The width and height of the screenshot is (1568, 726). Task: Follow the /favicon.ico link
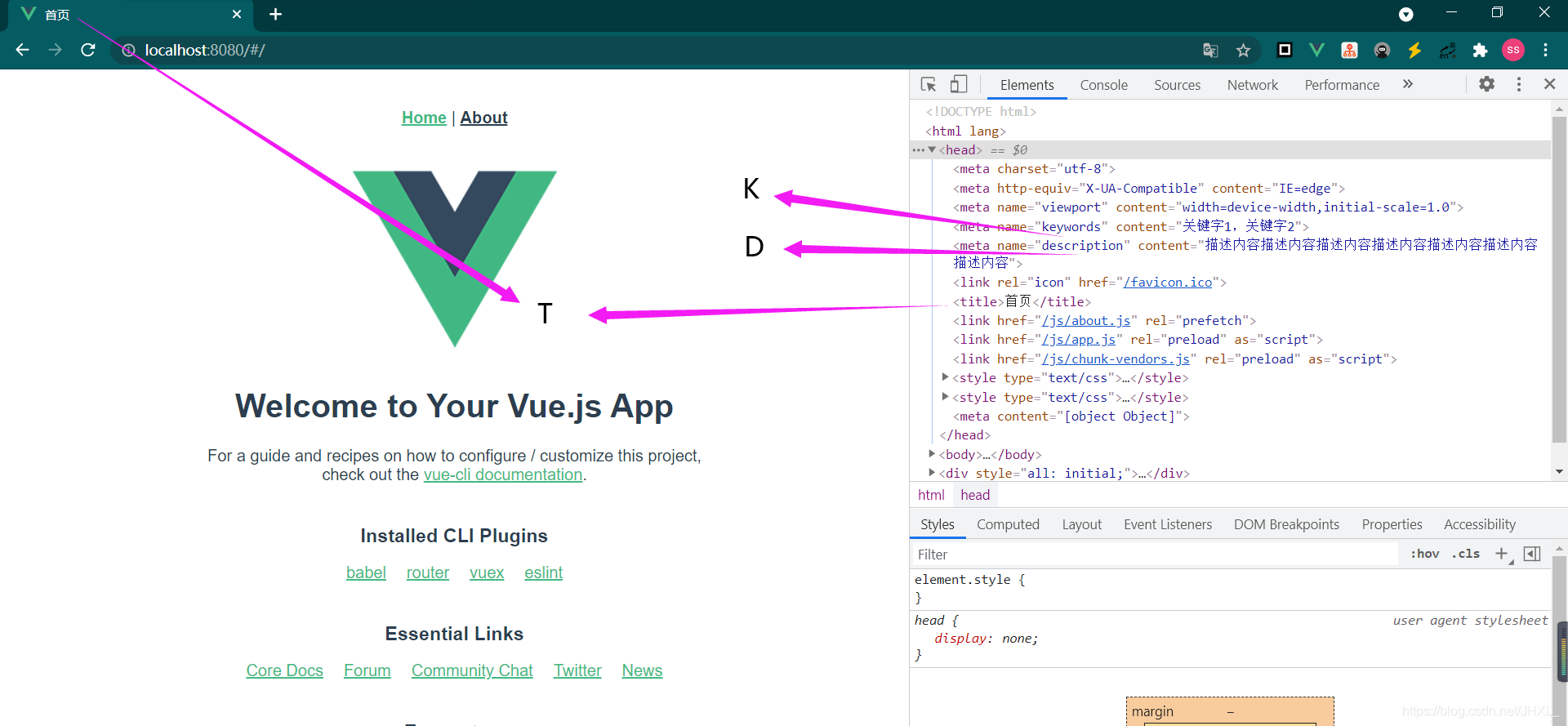click(x=1168, y=283)
